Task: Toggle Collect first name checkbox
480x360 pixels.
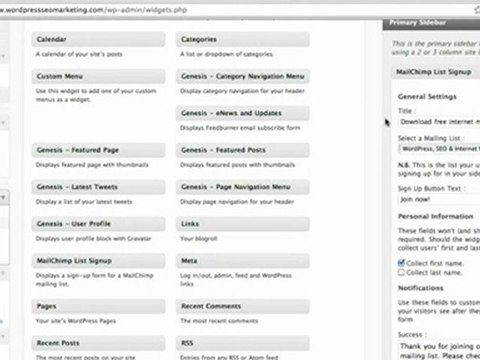Action: click(401, 263)
